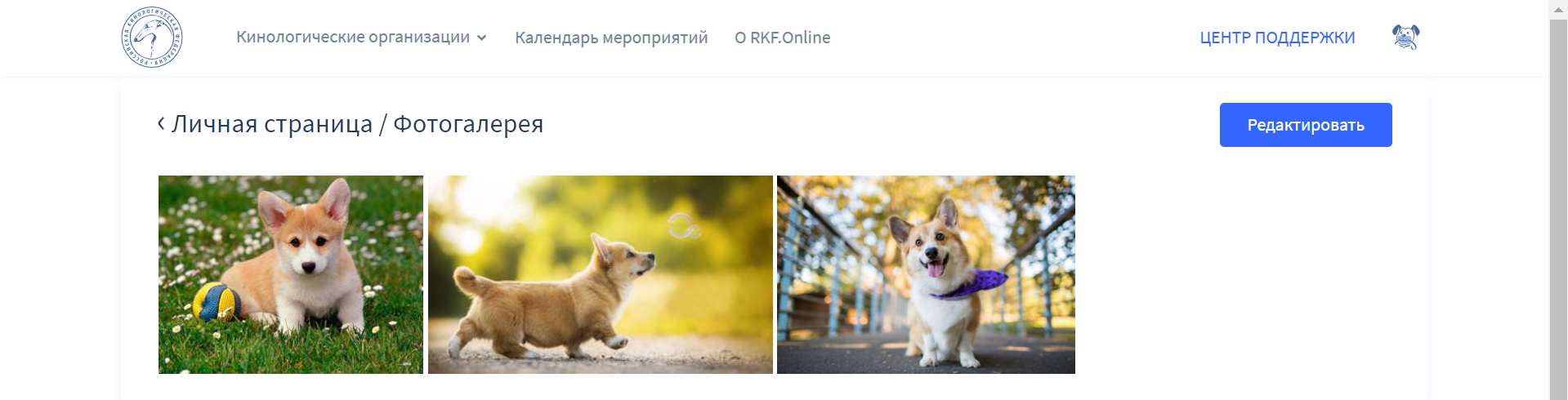Image resolution: width=1568 pixels, height=400 pixels.
Task: Open the dog avatar profile icon
Action: click(x=1405, y=37)
